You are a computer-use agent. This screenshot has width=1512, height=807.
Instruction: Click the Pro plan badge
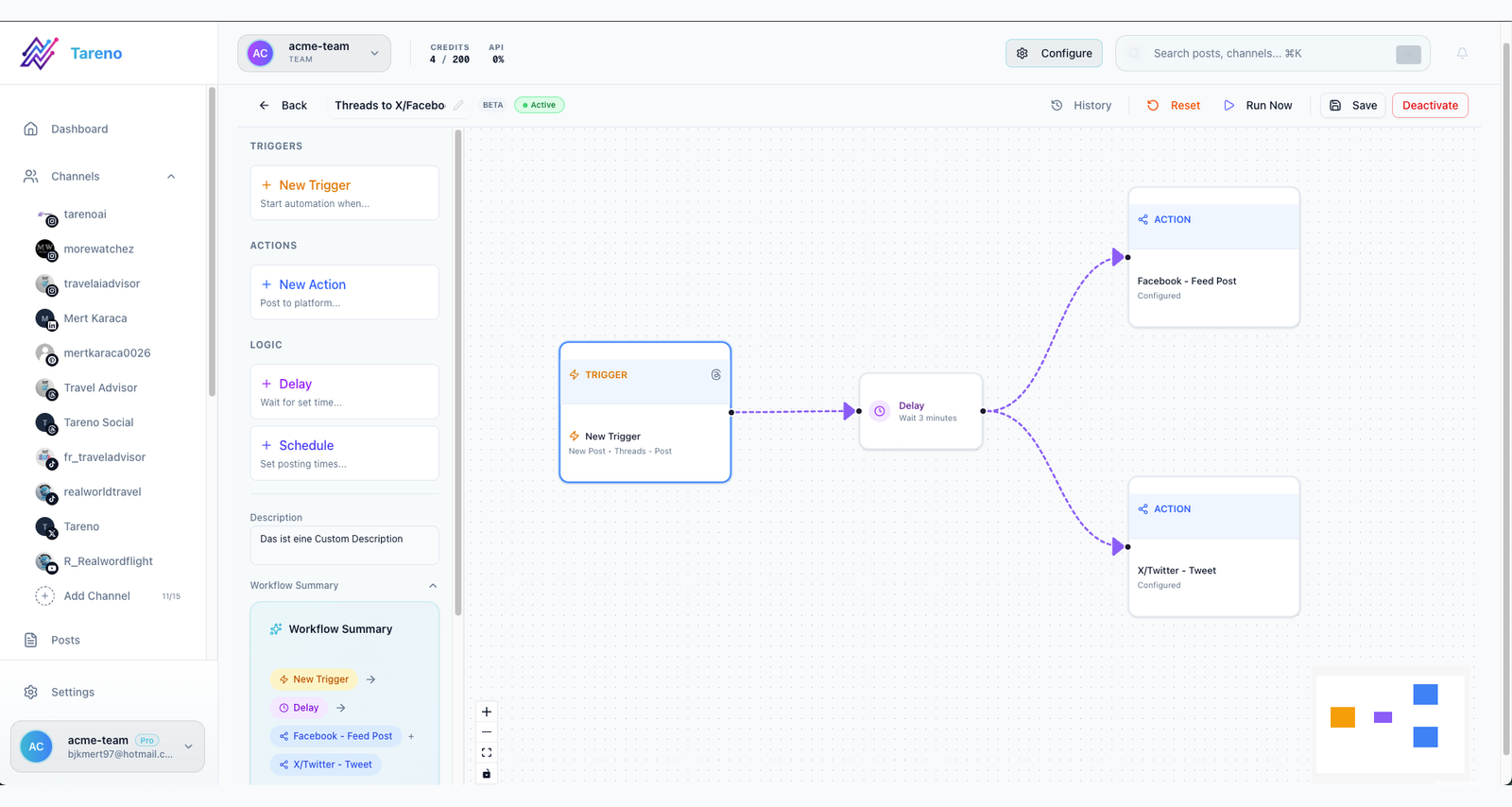[147, 740]
